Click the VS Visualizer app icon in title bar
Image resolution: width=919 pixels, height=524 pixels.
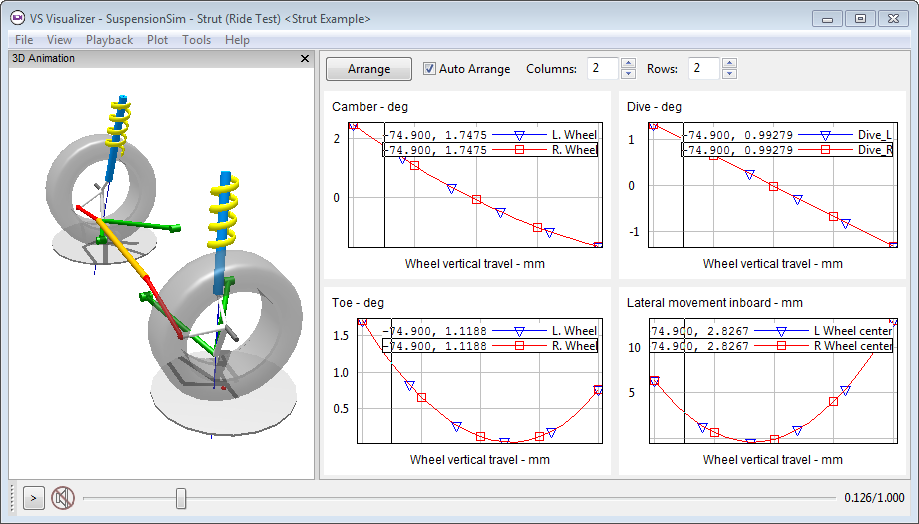click(x=17, y=18)
